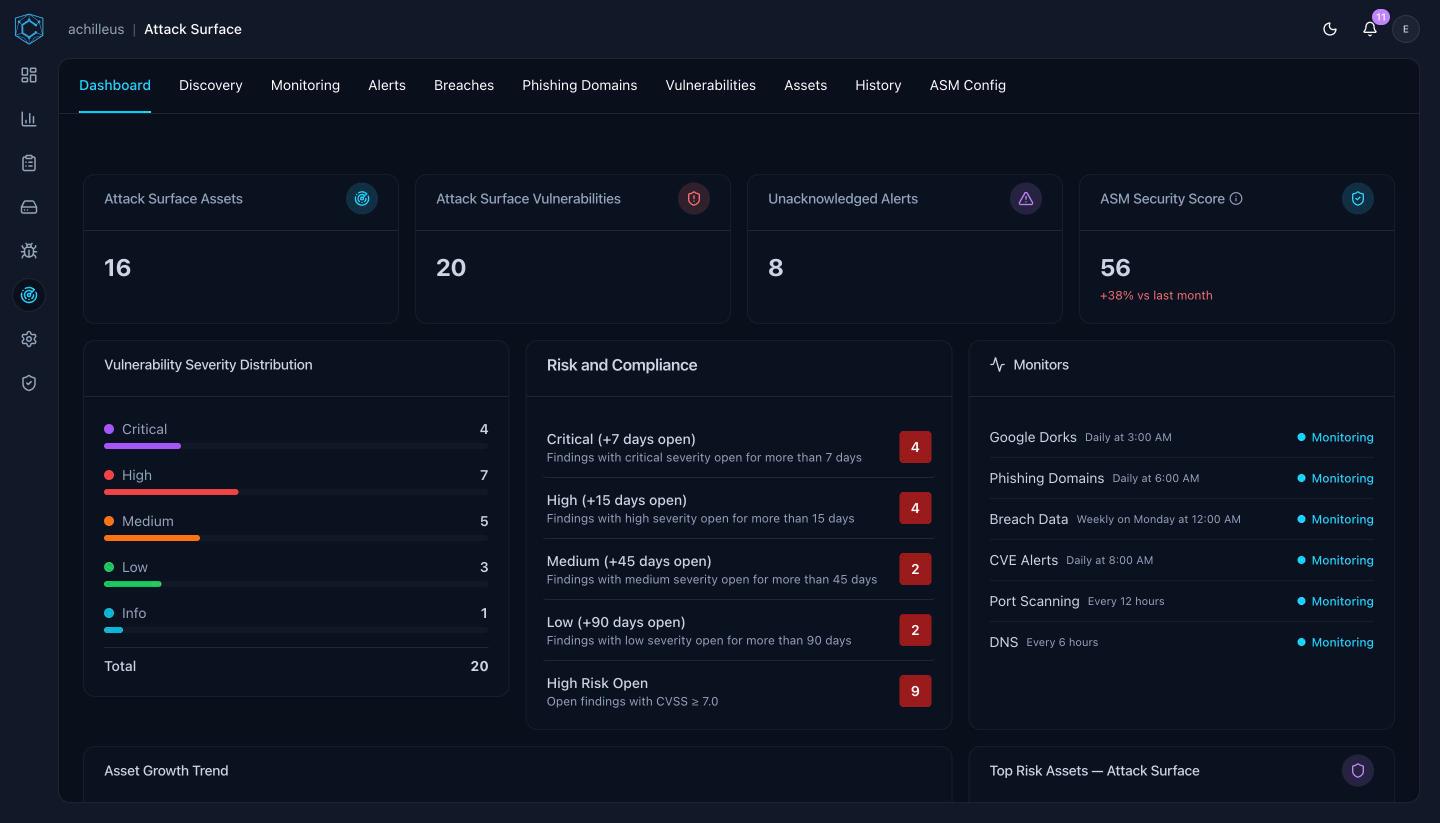Click Monitoring status for DNS
The image size is (1440, 823).
coord(1336,642)
